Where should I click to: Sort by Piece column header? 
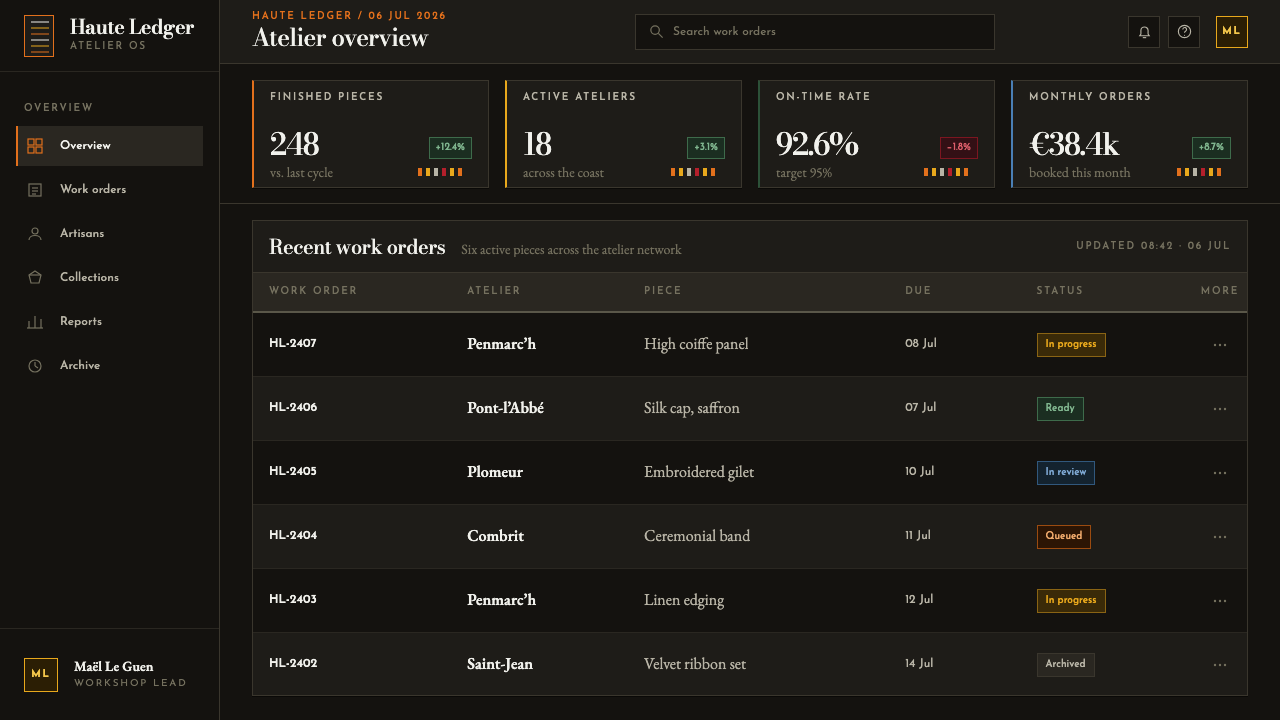[663, 291]
